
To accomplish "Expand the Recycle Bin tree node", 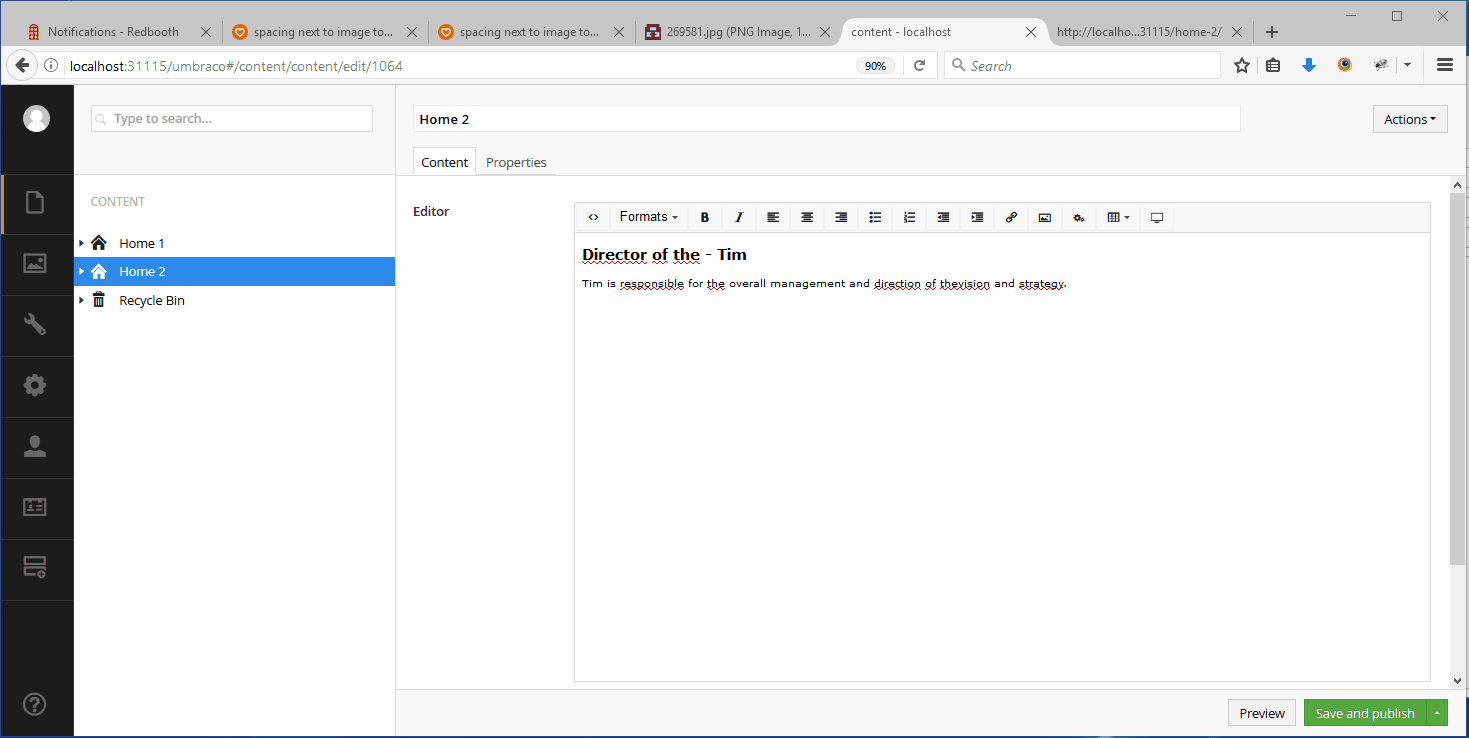I will [x=82, y=300].
